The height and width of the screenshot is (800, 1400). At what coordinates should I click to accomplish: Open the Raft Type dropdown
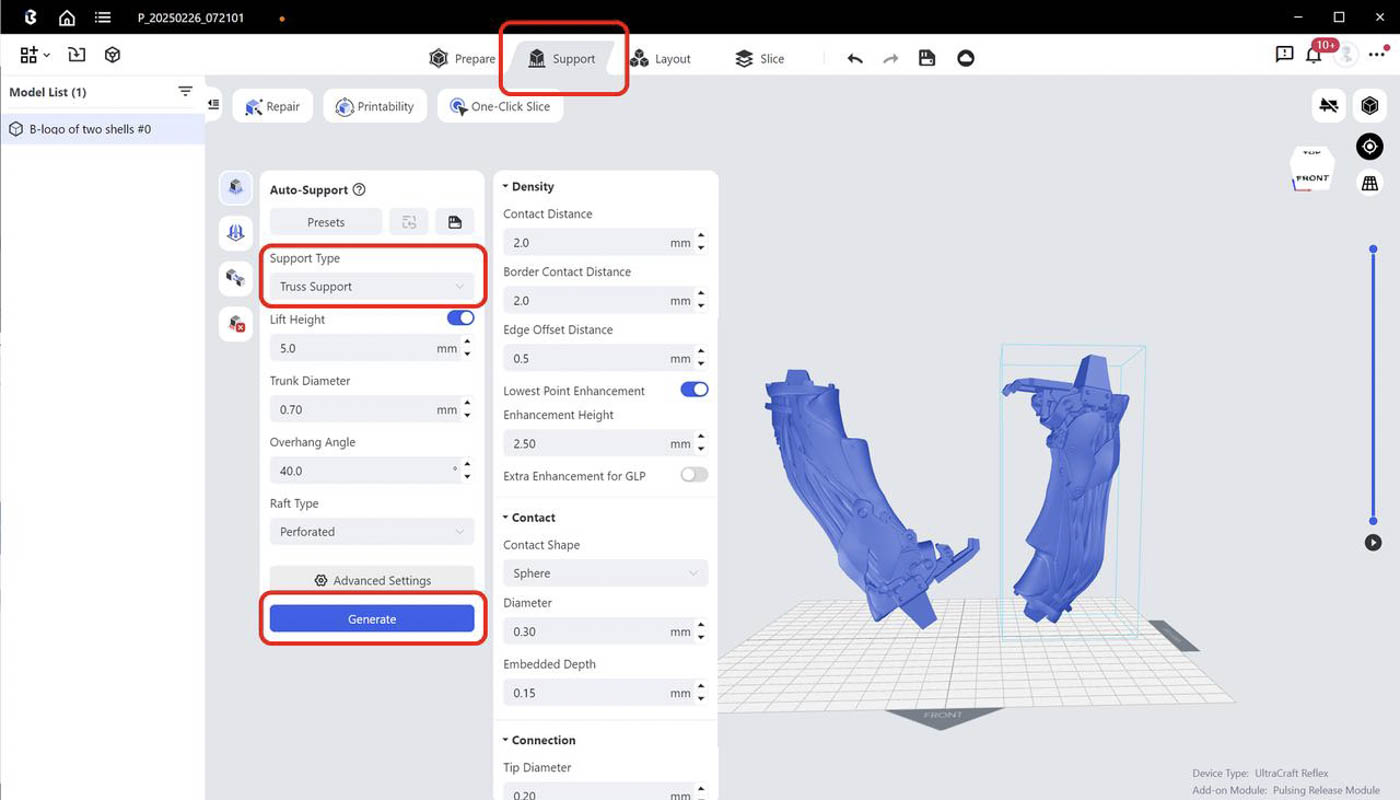click(372, 532)
